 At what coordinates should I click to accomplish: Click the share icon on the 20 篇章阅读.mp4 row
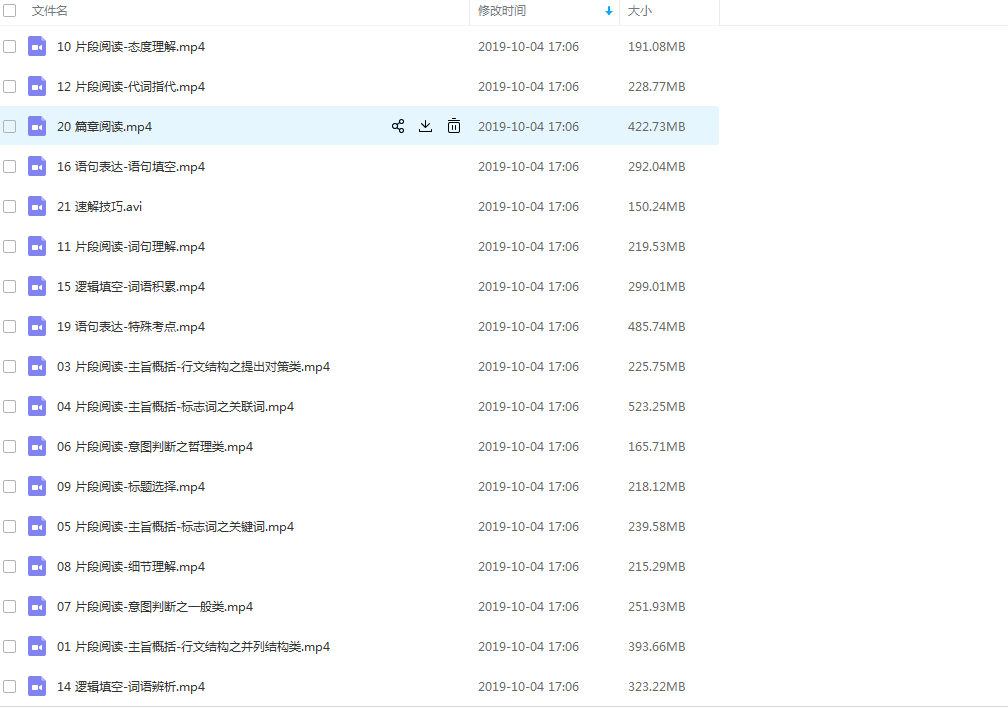point(398,126)
